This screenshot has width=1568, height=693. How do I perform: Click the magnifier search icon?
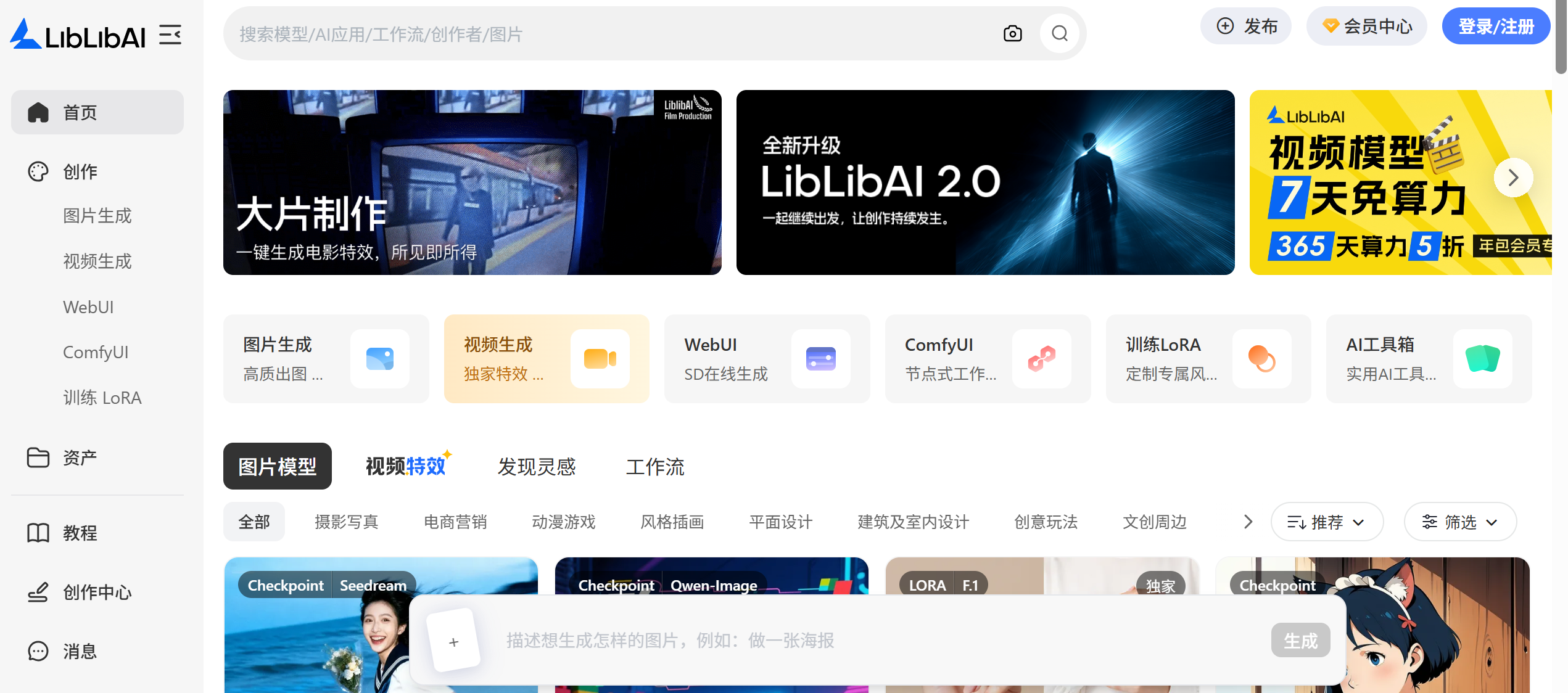1059,34
